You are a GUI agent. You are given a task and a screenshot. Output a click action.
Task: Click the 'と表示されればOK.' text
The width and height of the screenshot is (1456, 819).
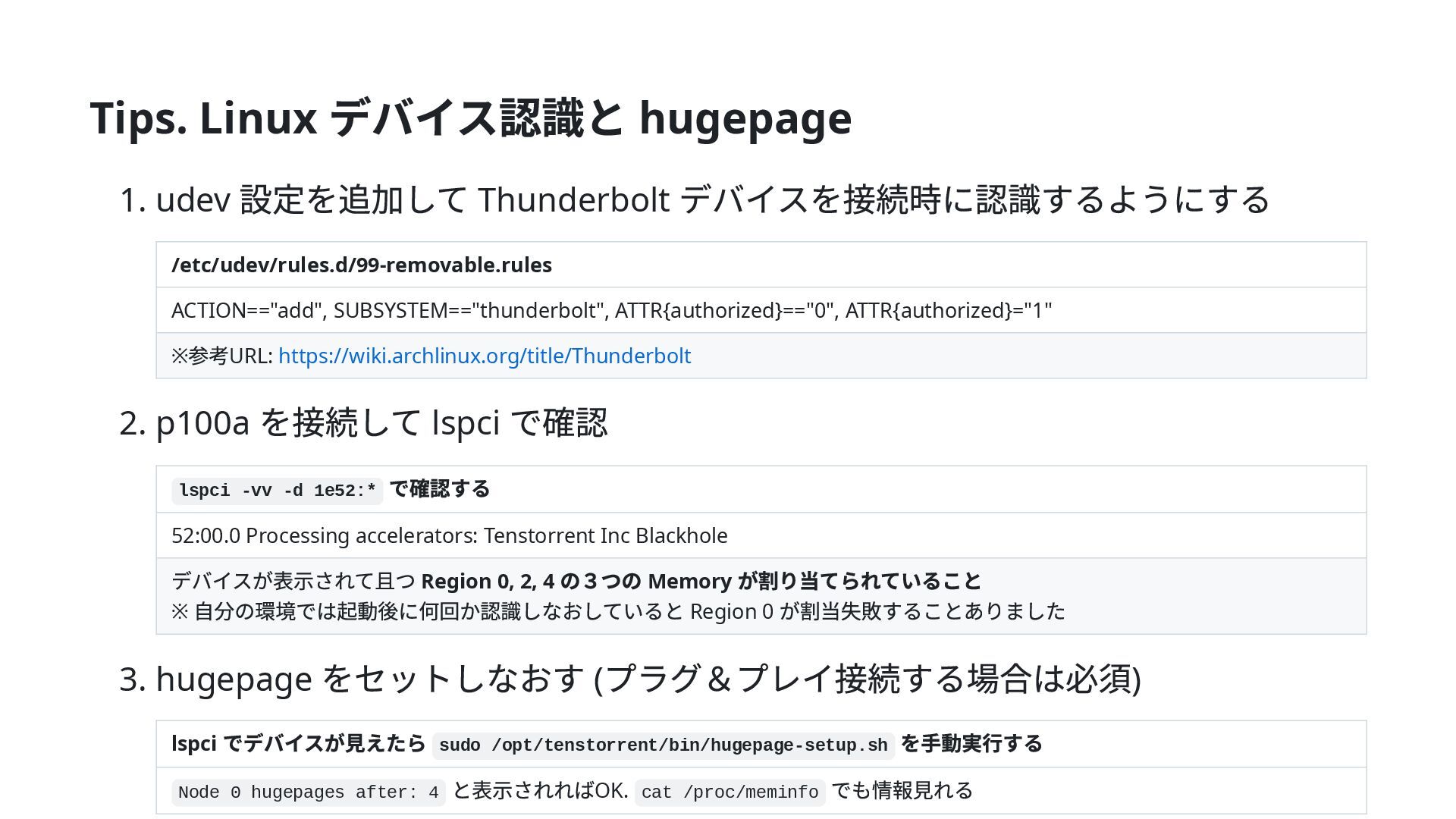tap(540, 791)
